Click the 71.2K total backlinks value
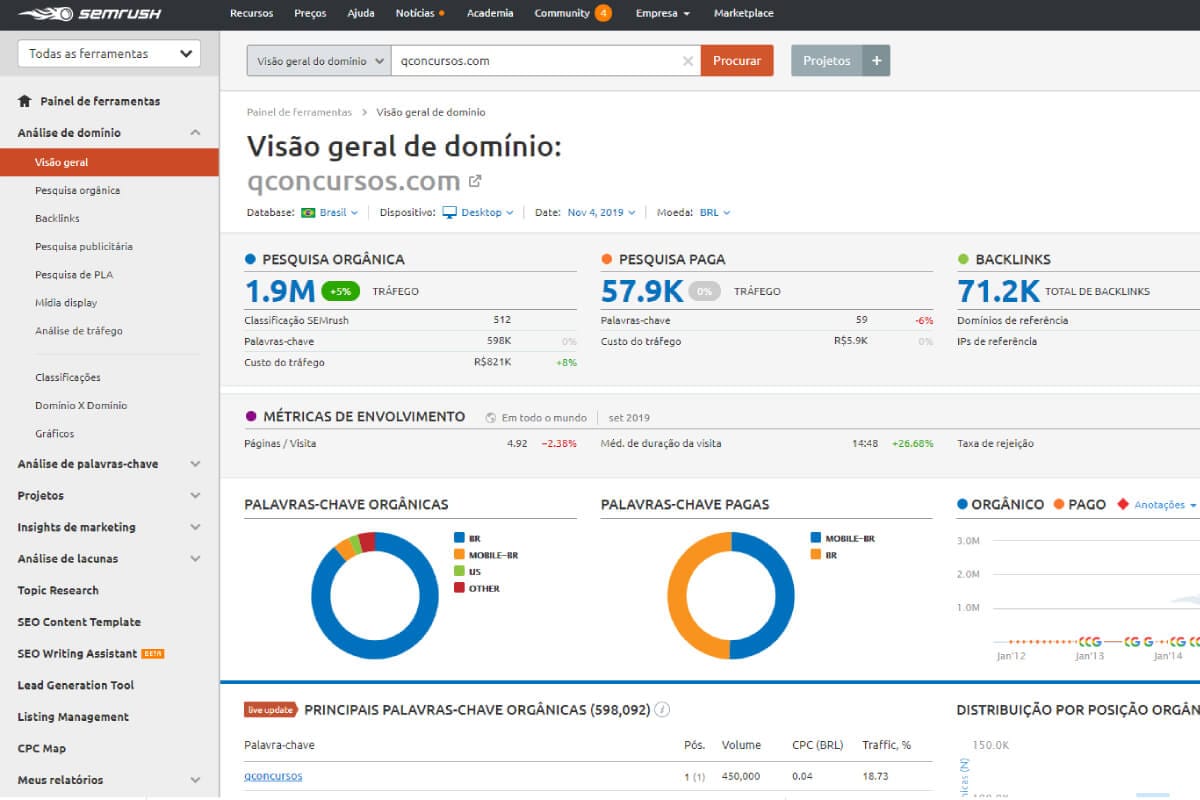Image resolution: width=1200 pixels, height=800 pixels. click(998, 291)
